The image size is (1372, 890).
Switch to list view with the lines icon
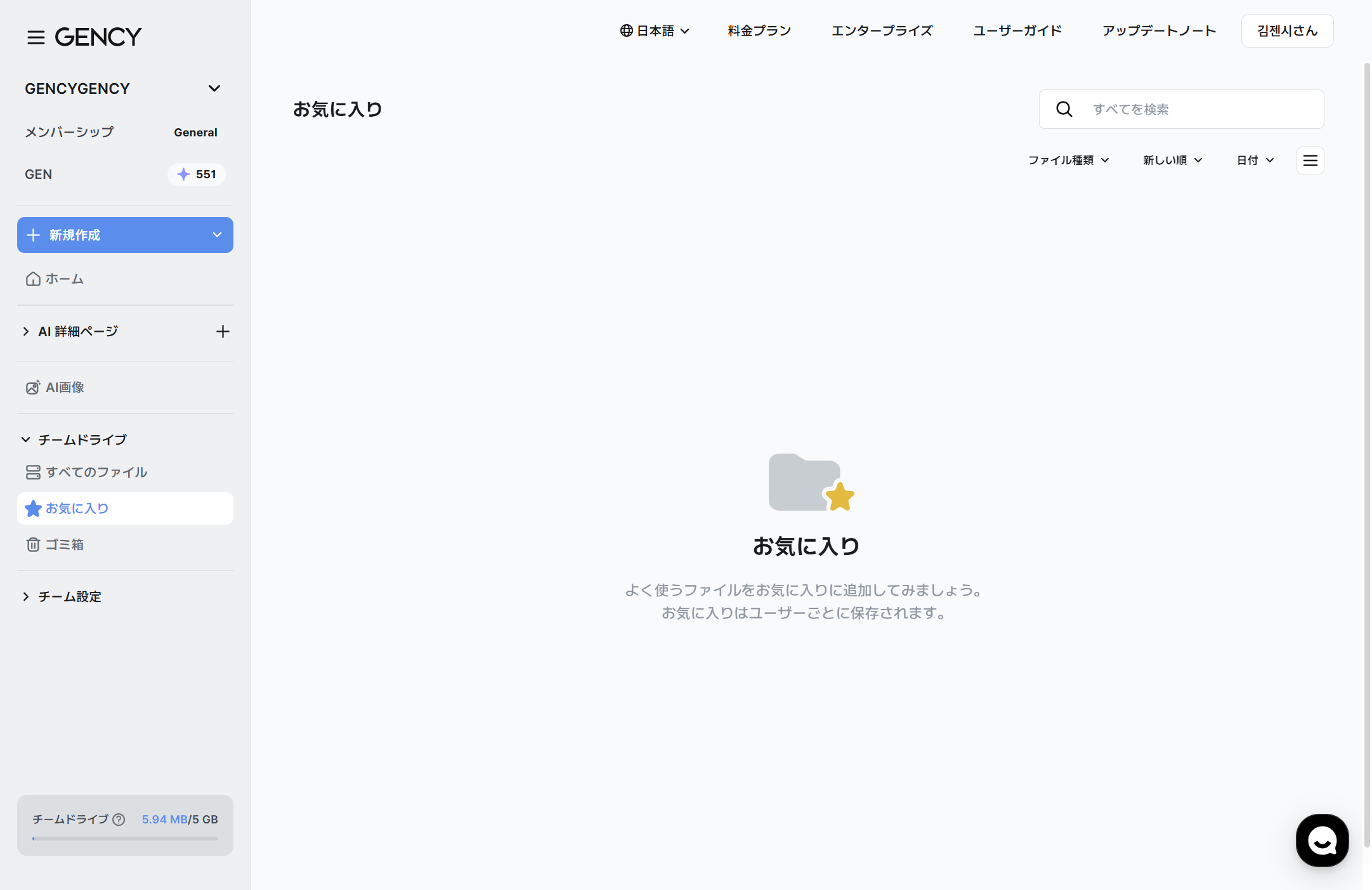pos(1310,160)
